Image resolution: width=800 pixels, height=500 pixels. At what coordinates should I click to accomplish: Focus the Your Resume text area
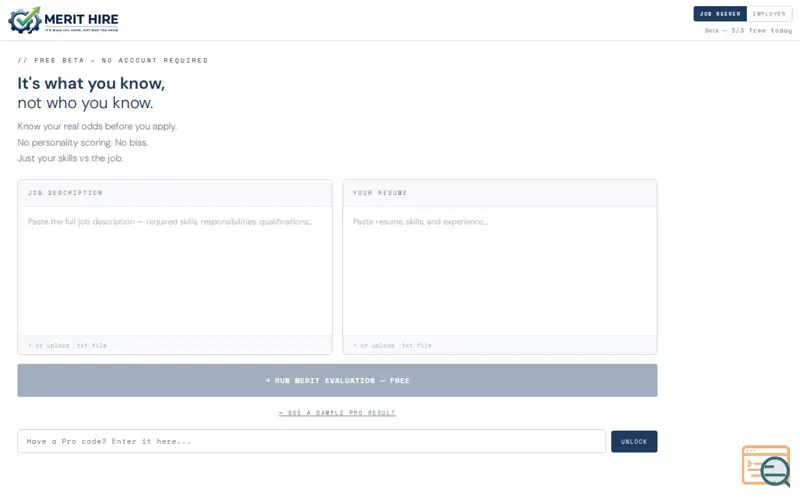pyautogui.click(x=500, y=271)
